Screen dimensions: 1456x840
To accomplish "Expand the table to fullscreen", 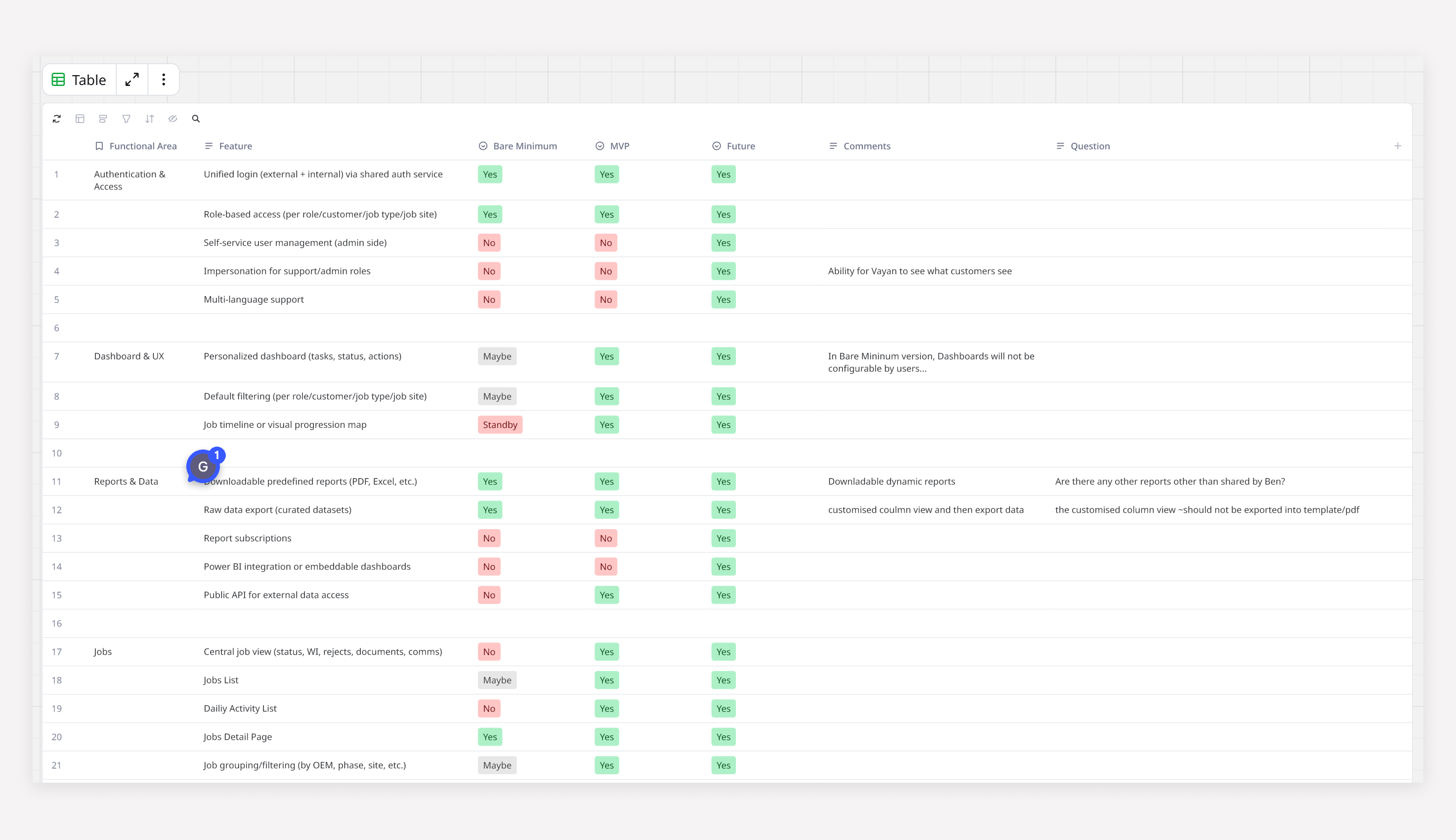I will (x=132, y=80).
